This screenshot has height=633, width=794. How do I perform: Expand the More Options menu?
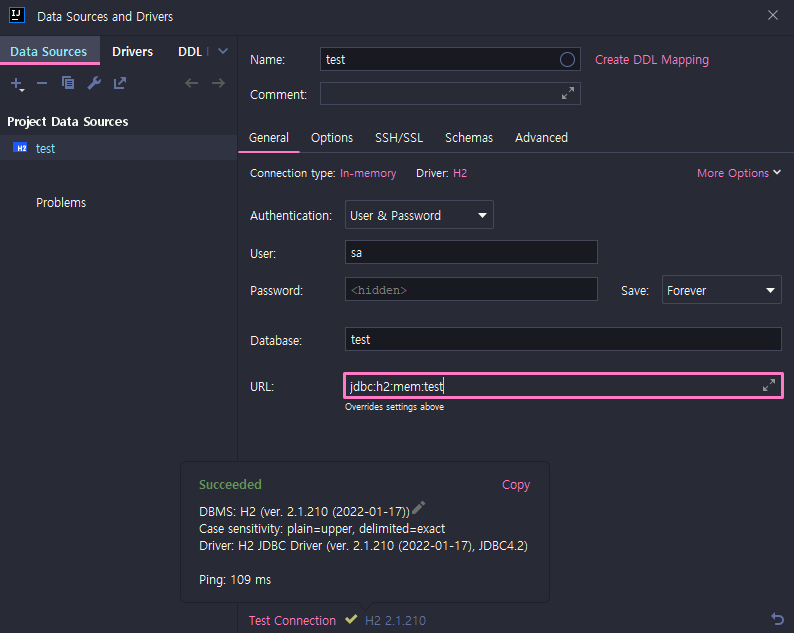739,173
